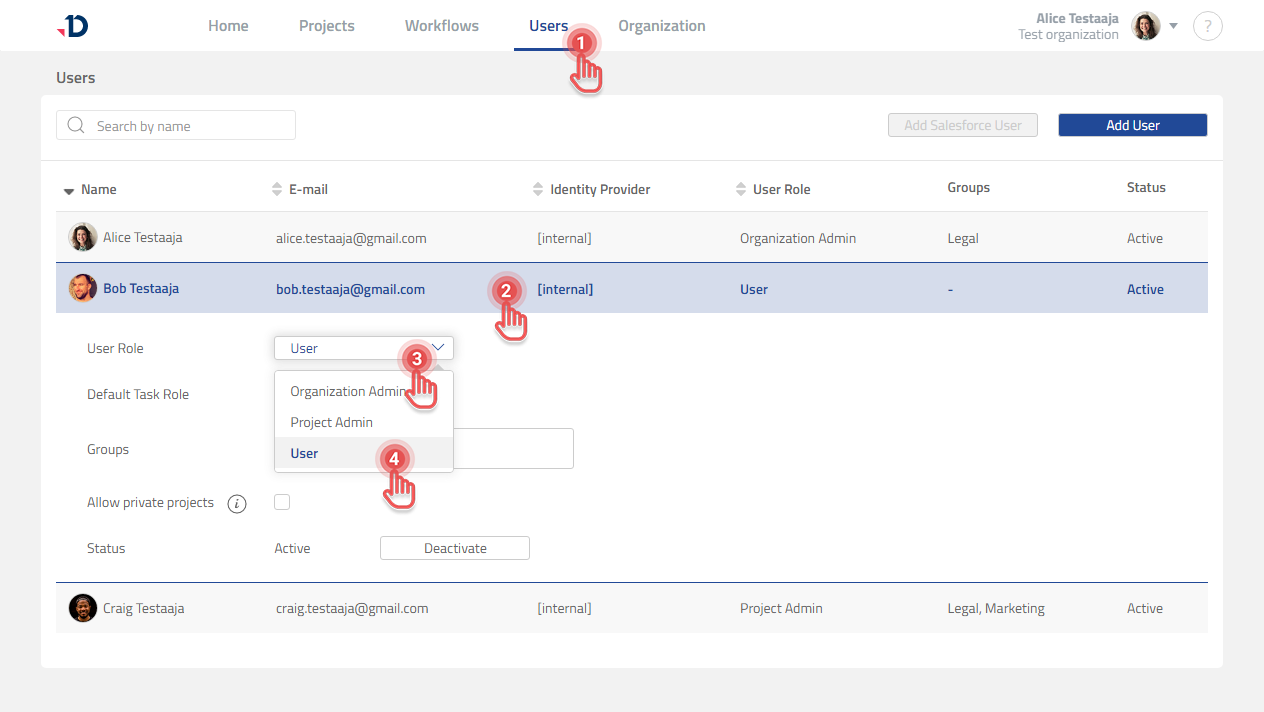Viewport: 1264px width, 712px height.
Task: Click Alice Testaaja's avatar in the top bar
Action: (x=1145, y=25)
